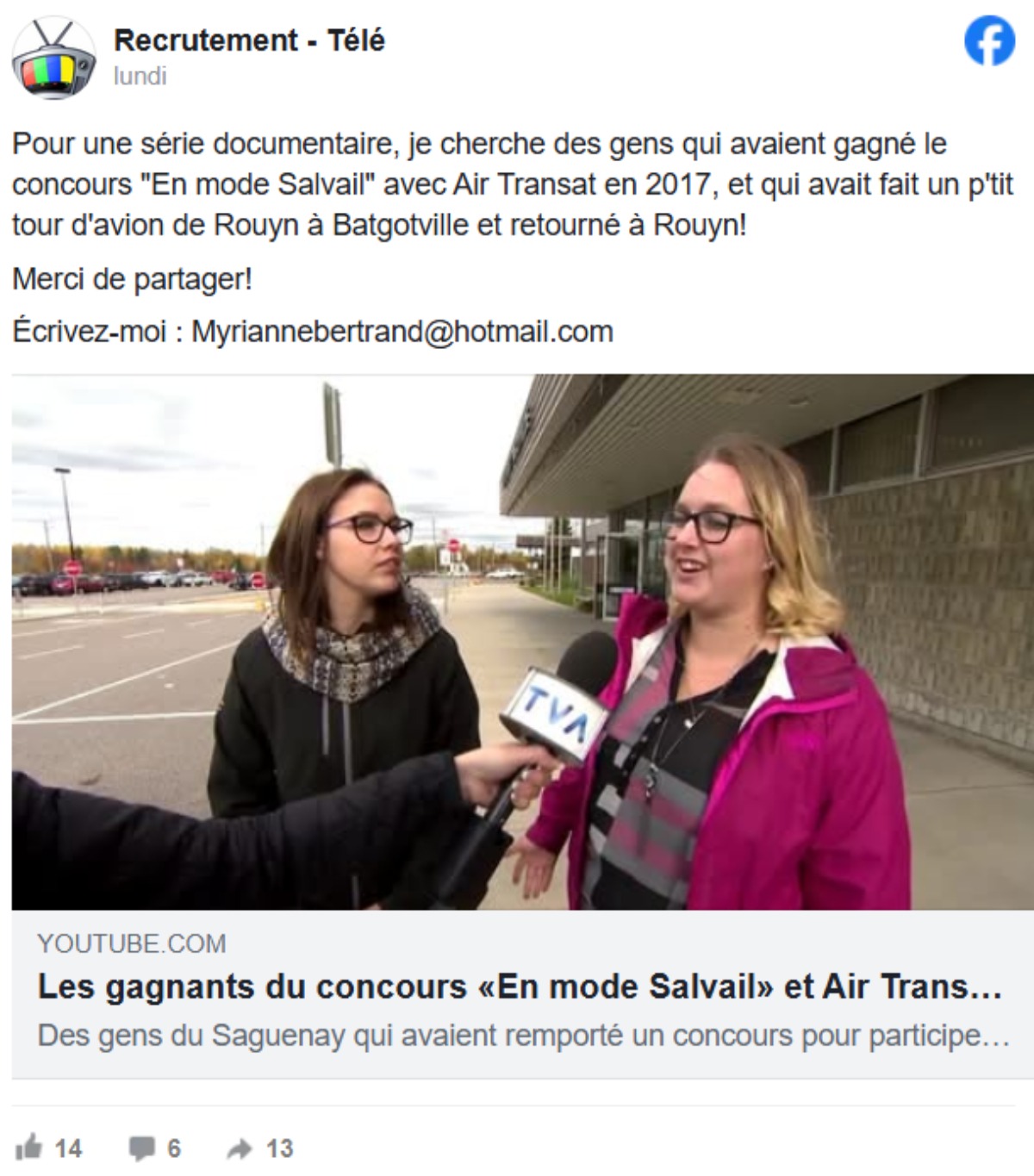Open the TVA interview video thumbnail
Screen dimensions: 1034x1176
[x=522, y=642]
